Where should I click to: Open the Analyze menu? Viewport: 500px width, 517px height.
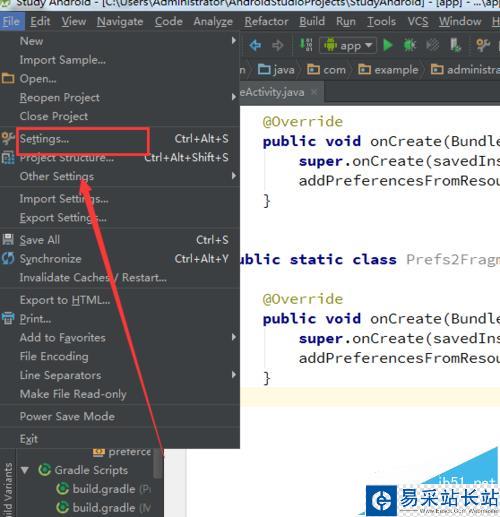point(213,22)
